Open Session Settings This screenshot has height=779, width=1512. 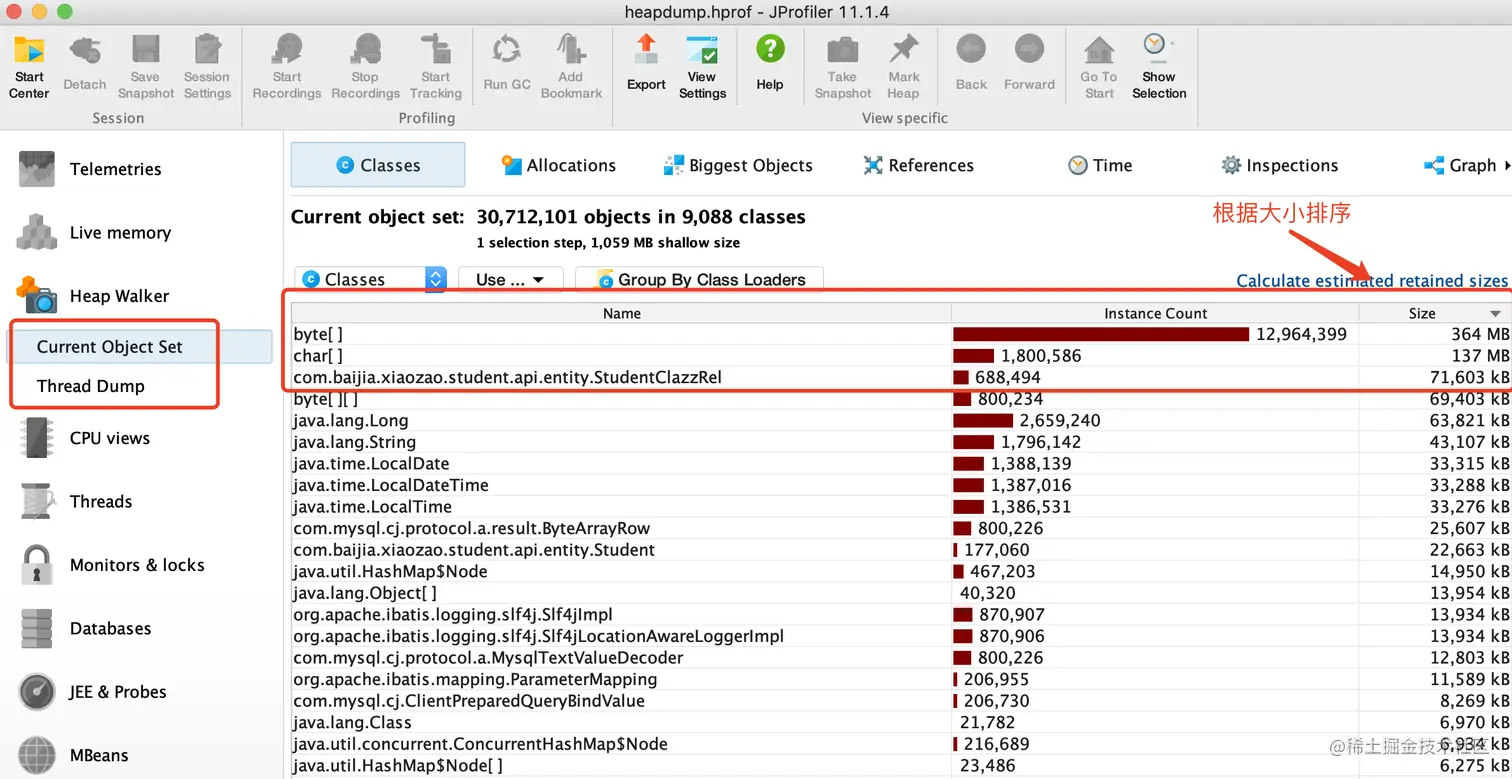click(x=207, y=66)
